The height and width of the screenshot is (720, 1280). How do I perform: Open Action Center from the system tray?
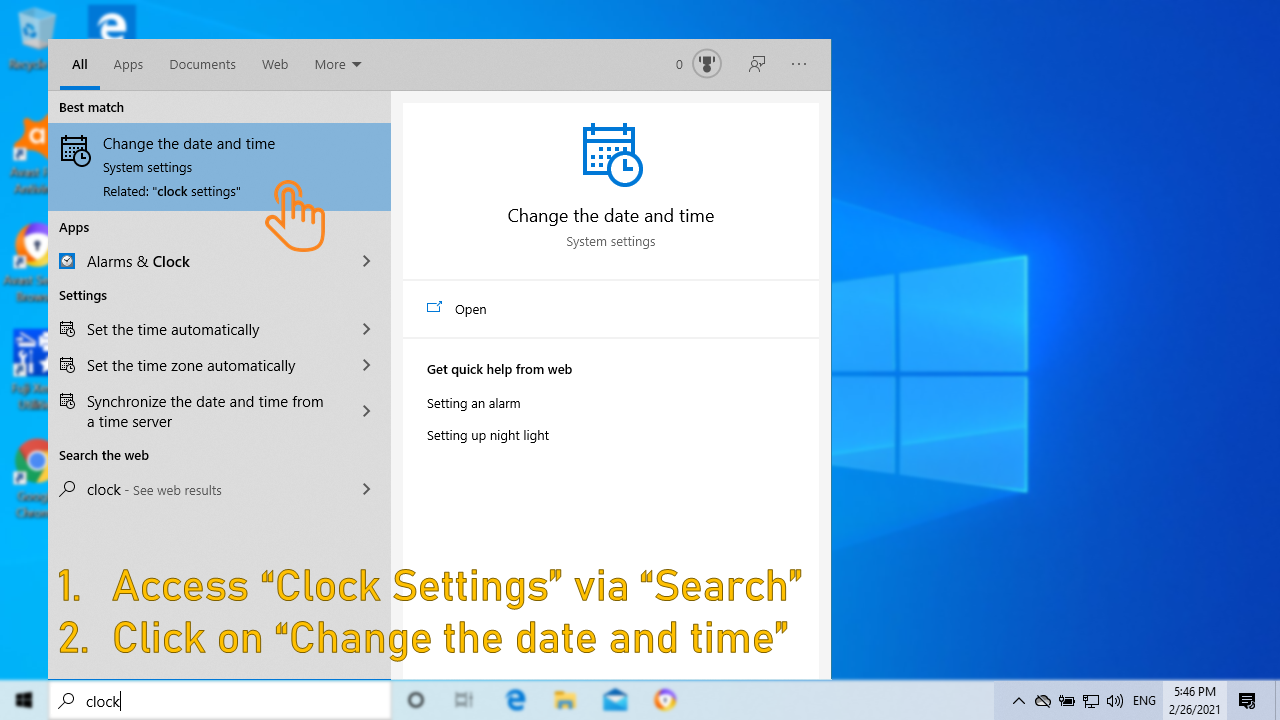[1247, 700]
